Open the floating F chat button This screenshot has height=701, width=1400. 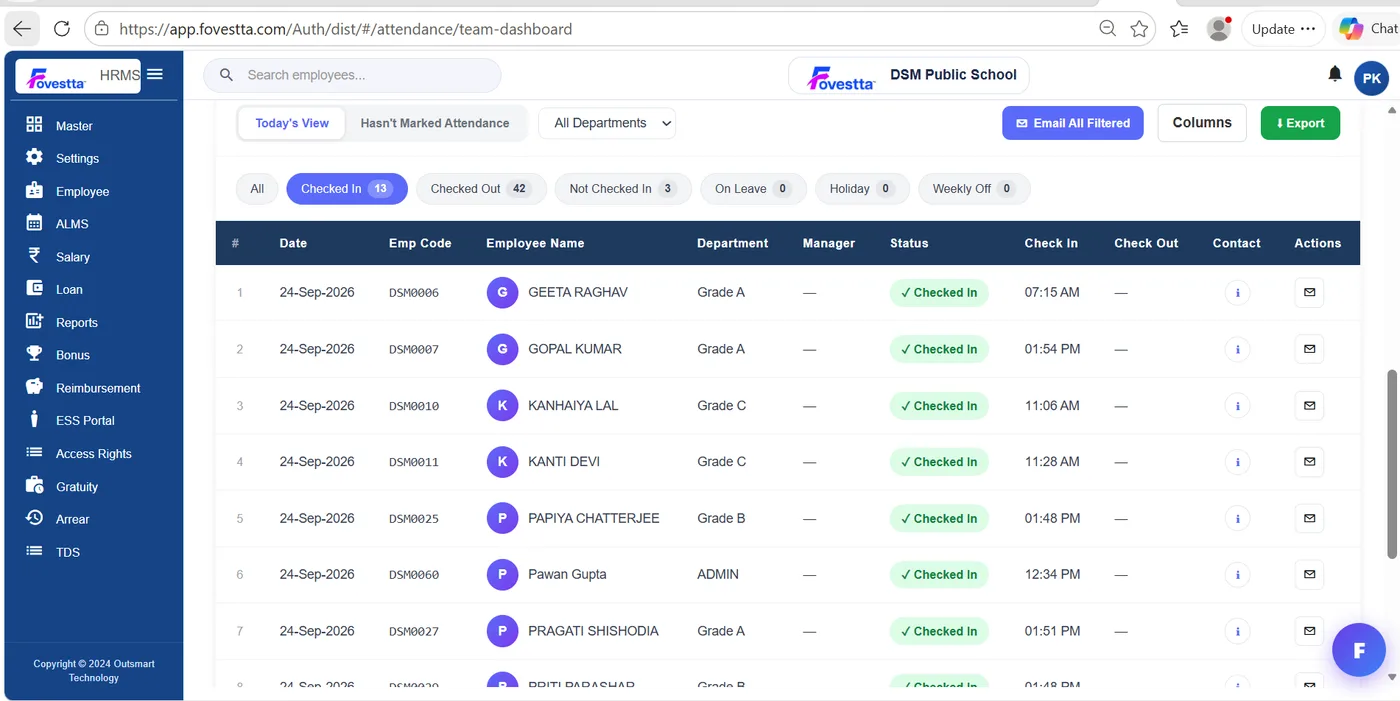1359,650
